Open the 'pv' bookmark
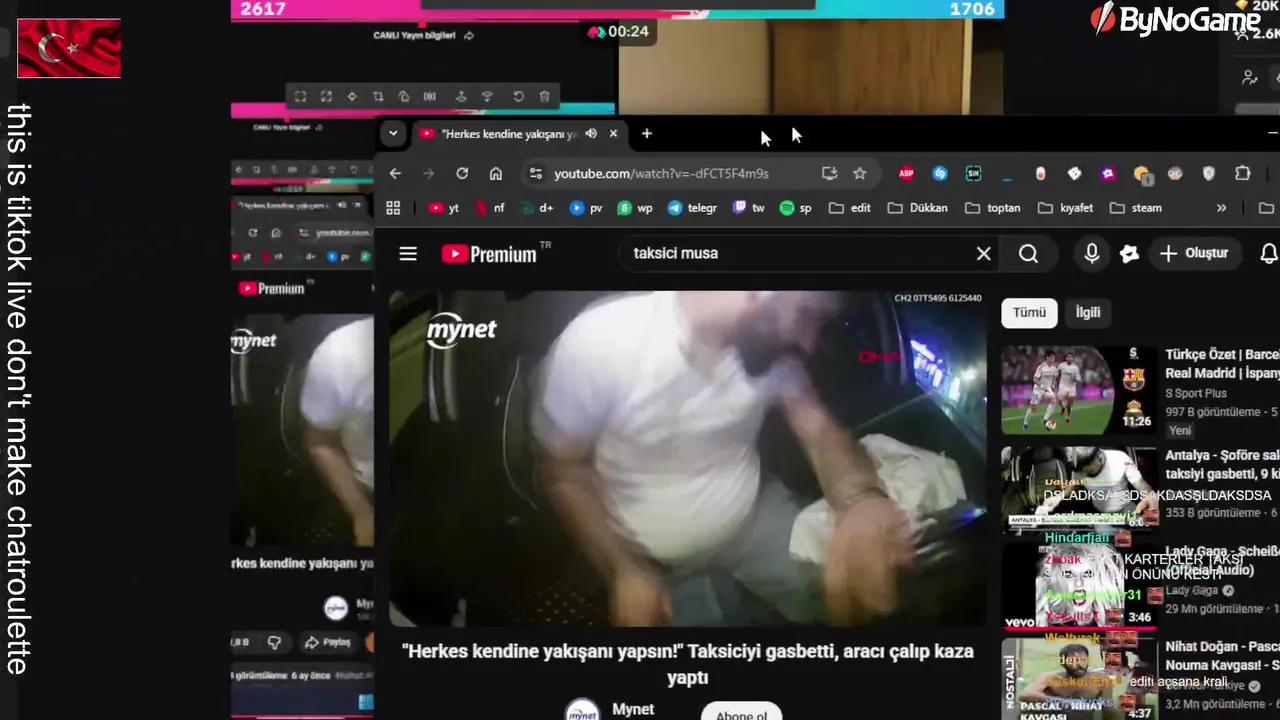1280x720 pixels. [x=586, y=208]
